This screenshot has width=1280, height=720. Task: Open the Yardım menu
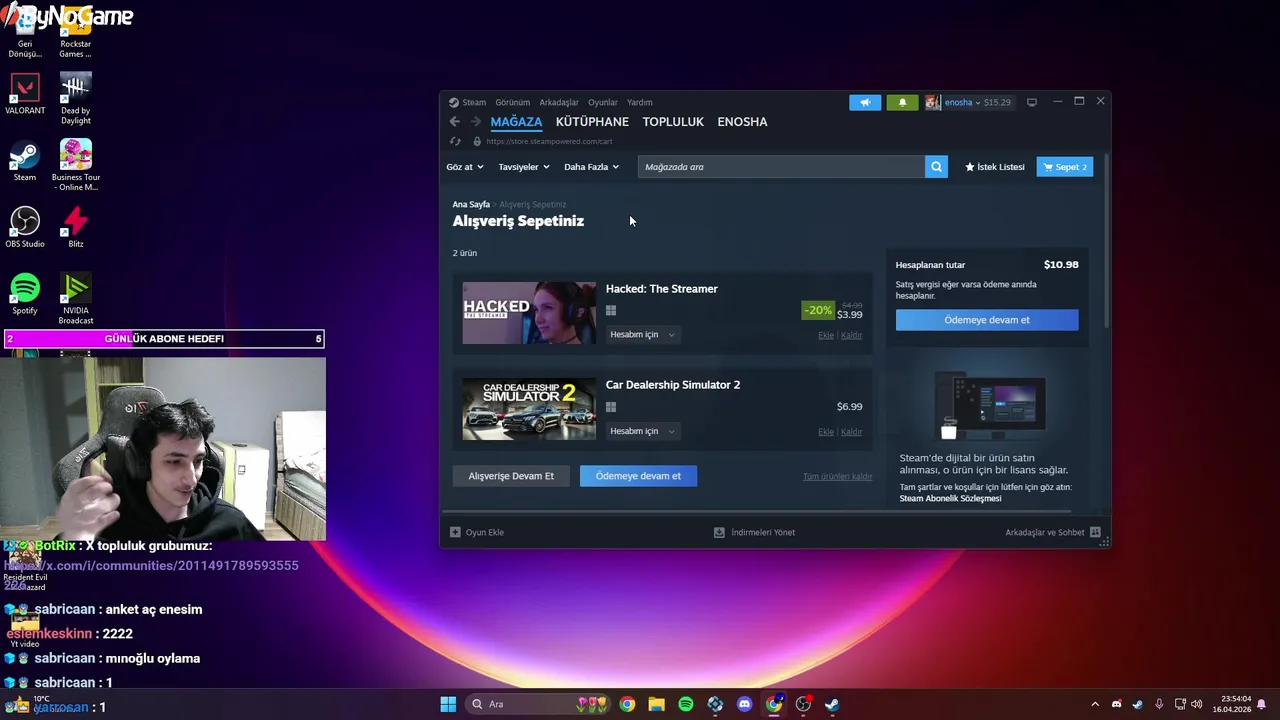pos(640,102)
